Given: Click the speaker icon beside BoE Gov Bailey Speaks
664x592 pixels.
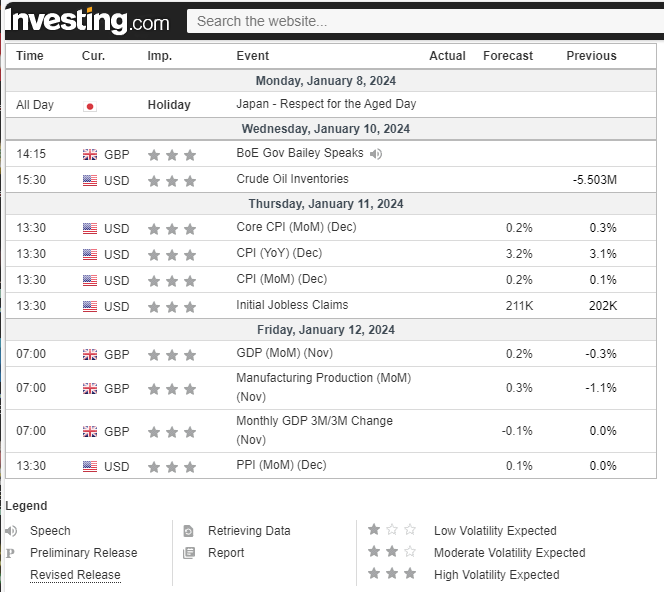Looking at the screenshot, I should (375, 154).
